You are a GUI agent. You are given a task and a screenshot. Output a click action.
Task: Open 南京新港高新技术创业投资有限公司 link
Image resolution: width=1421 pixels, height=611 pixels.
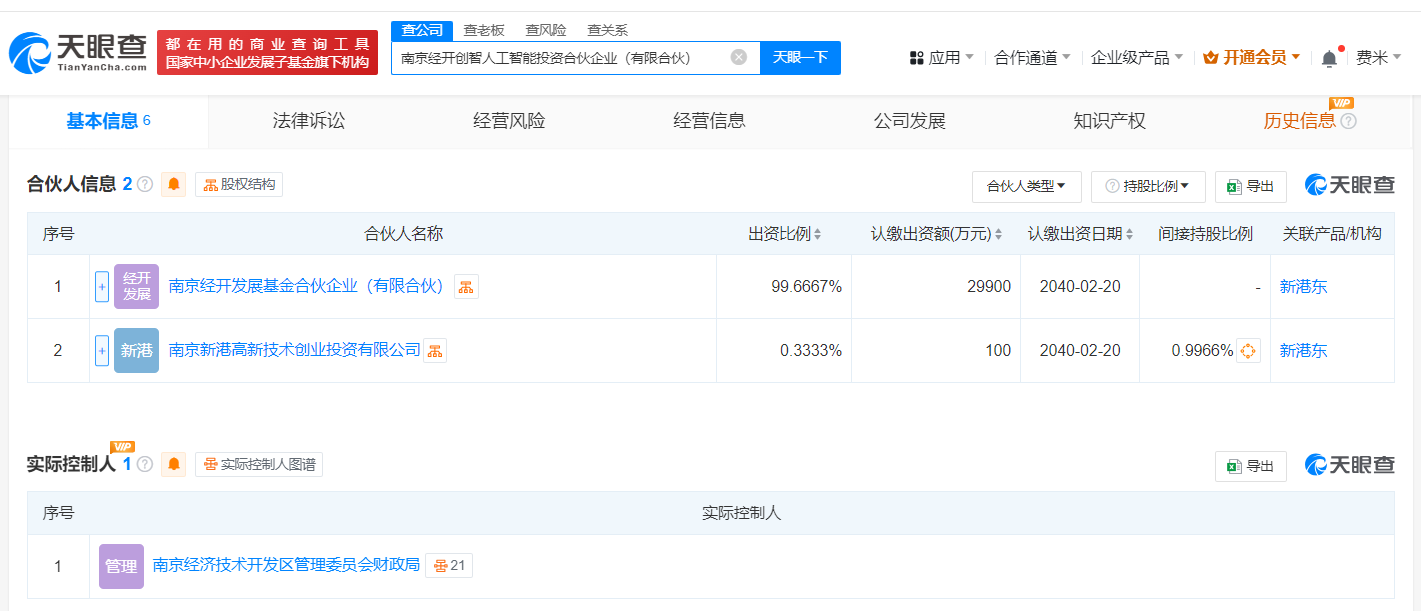click(295, 350)
